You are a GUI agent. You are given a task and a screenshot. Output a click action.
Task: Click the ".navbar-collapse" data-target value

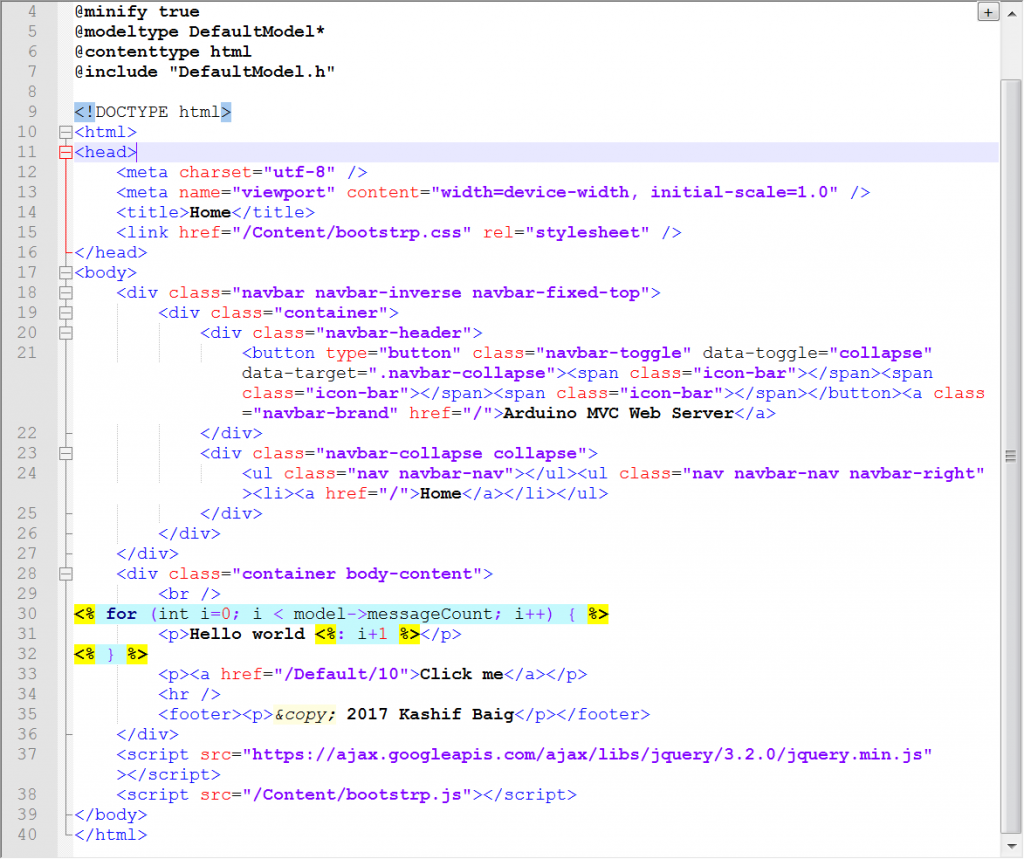tap(462, 374)
